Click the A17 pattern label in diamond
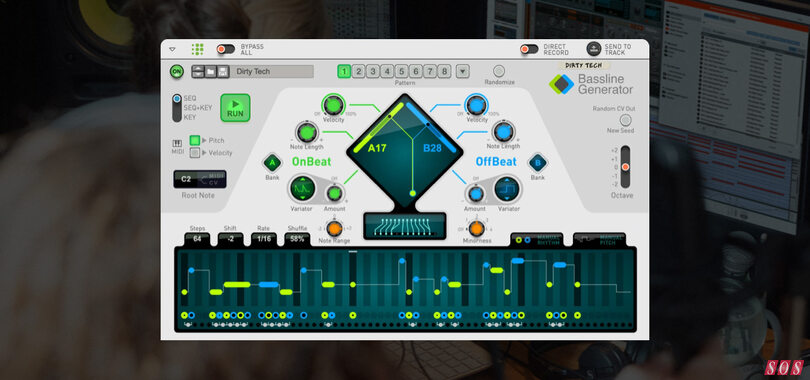This screenshot has width=810, height=380. [377, 149]
